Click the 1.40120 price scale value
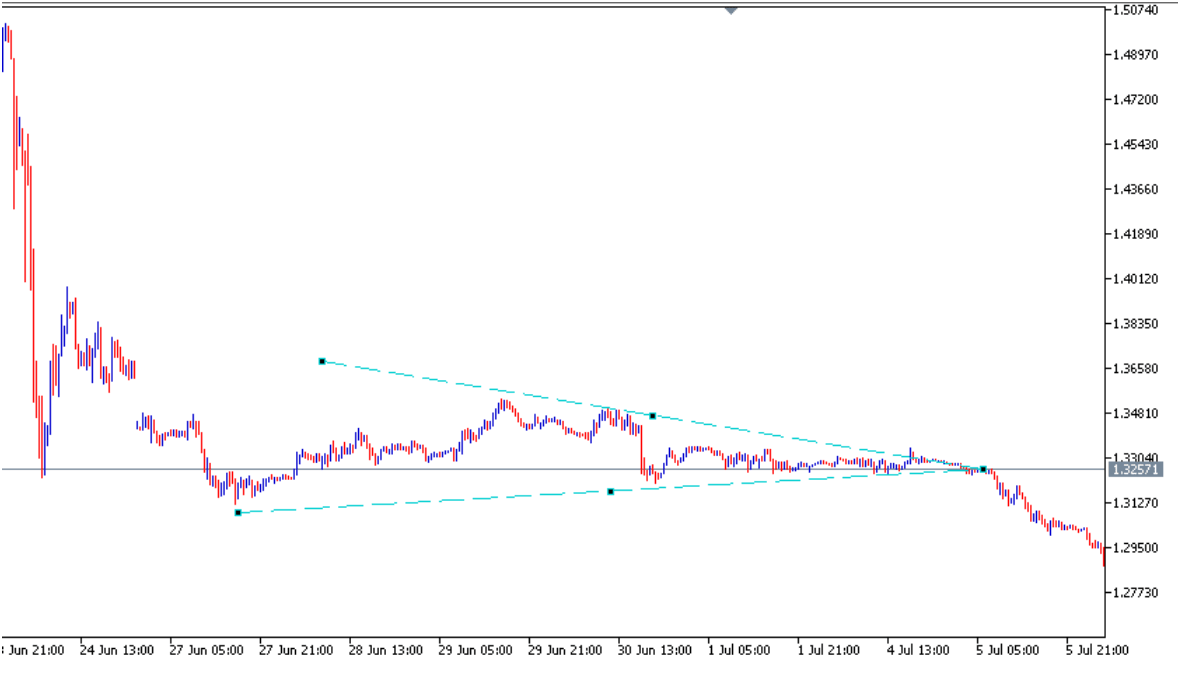This screenshot has width=1178, height=695. [x=1135, y=279]
